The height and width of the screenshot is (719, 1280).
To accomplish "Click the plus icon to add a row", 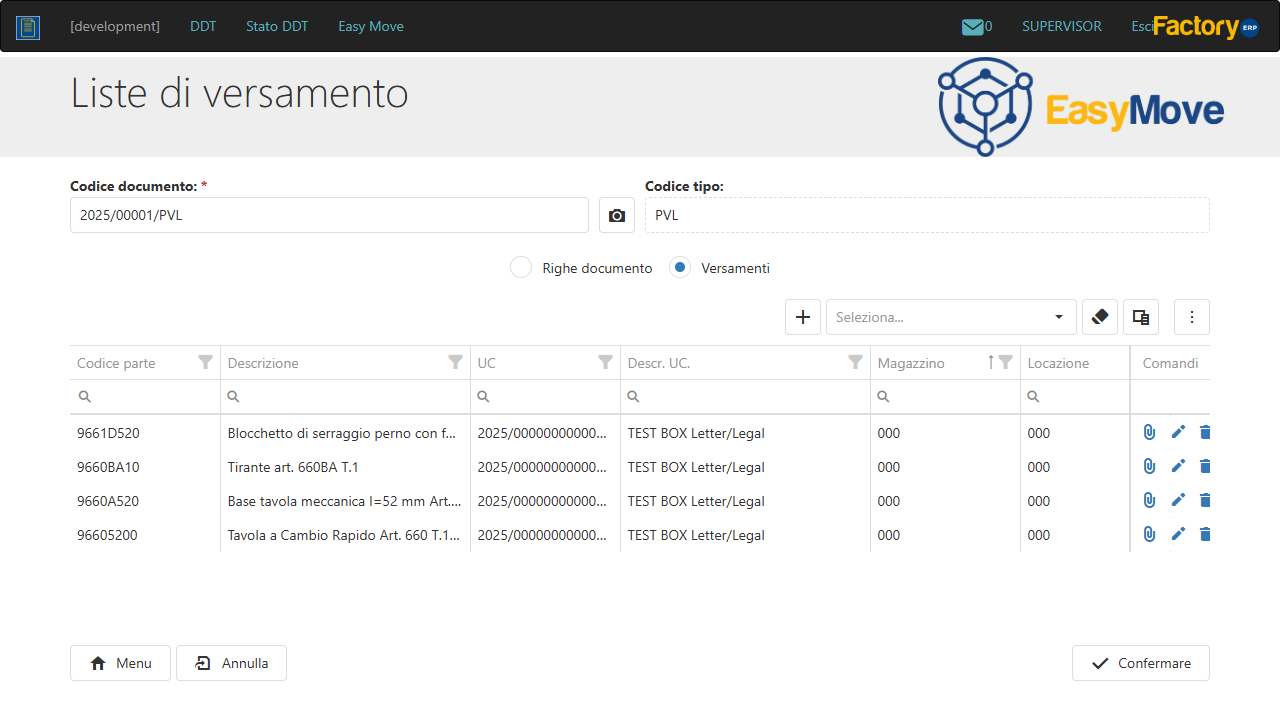I will pos(802,317).
